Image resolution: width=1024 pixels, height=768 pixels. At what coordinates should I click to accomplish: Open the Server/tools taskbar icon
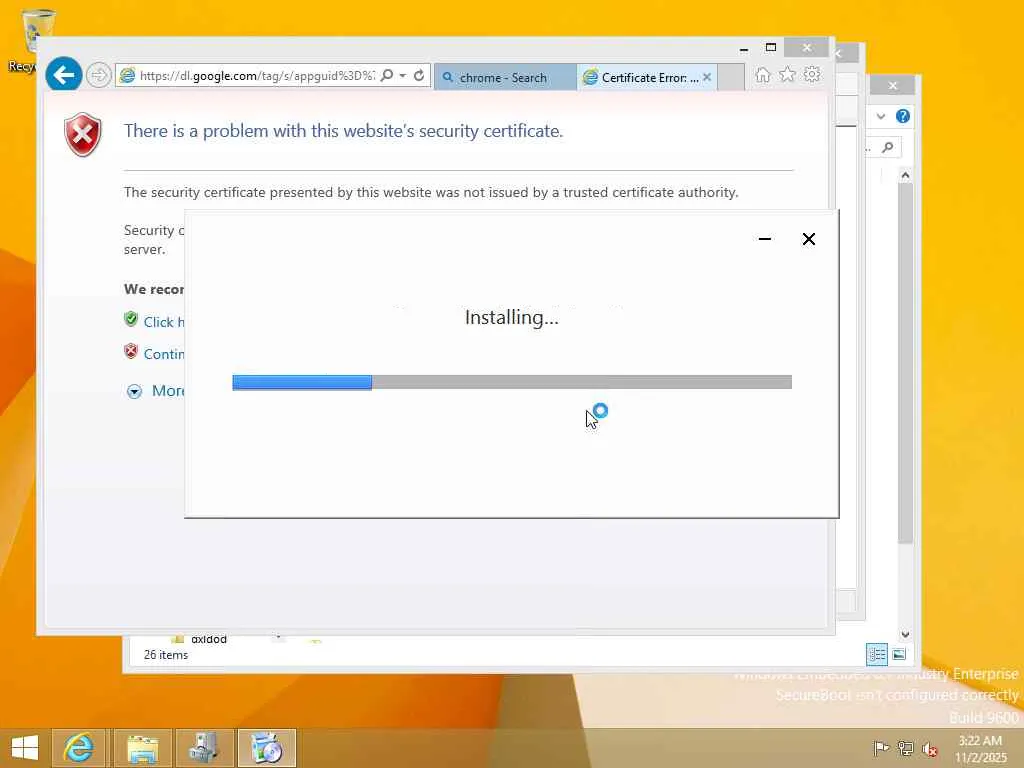(x=204, y=748)
